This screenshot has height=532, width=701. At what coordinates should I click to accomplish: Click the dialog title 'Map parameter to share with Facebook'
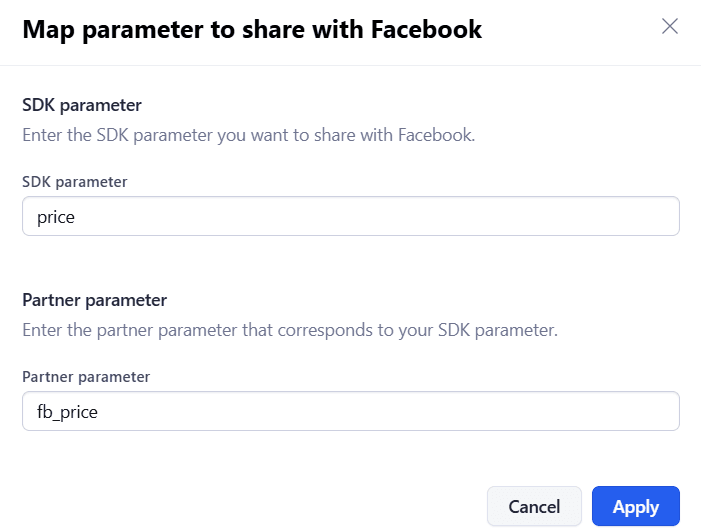[252, 29]
